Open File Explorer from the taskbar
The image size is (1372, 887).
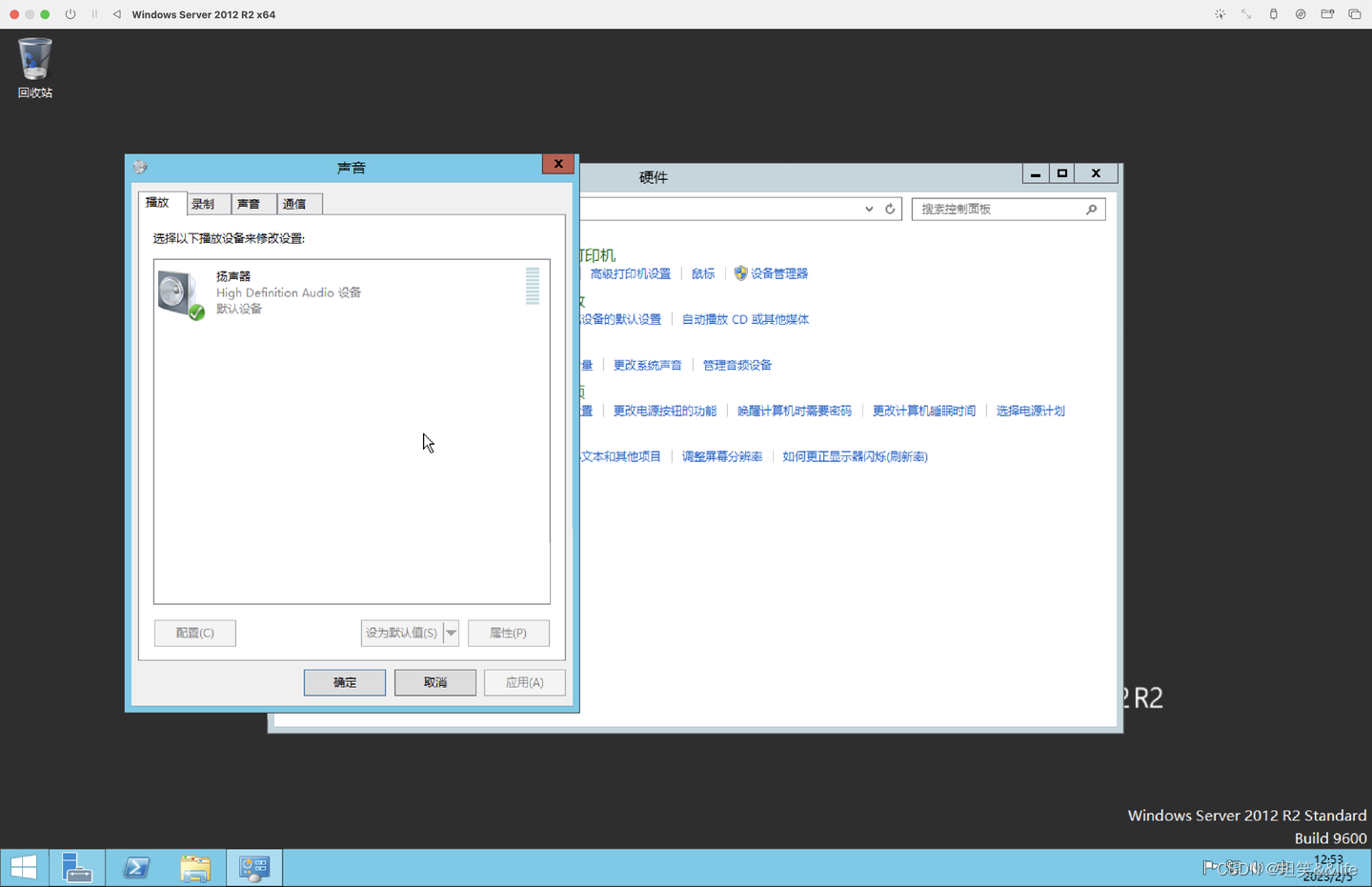[x=195, y=868]
